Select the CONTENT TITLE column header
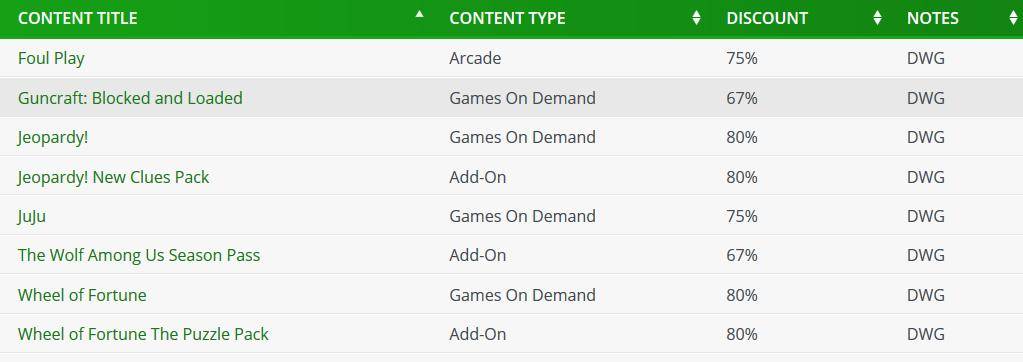This screenshot has height=362, width=1023. click(78, 18)
